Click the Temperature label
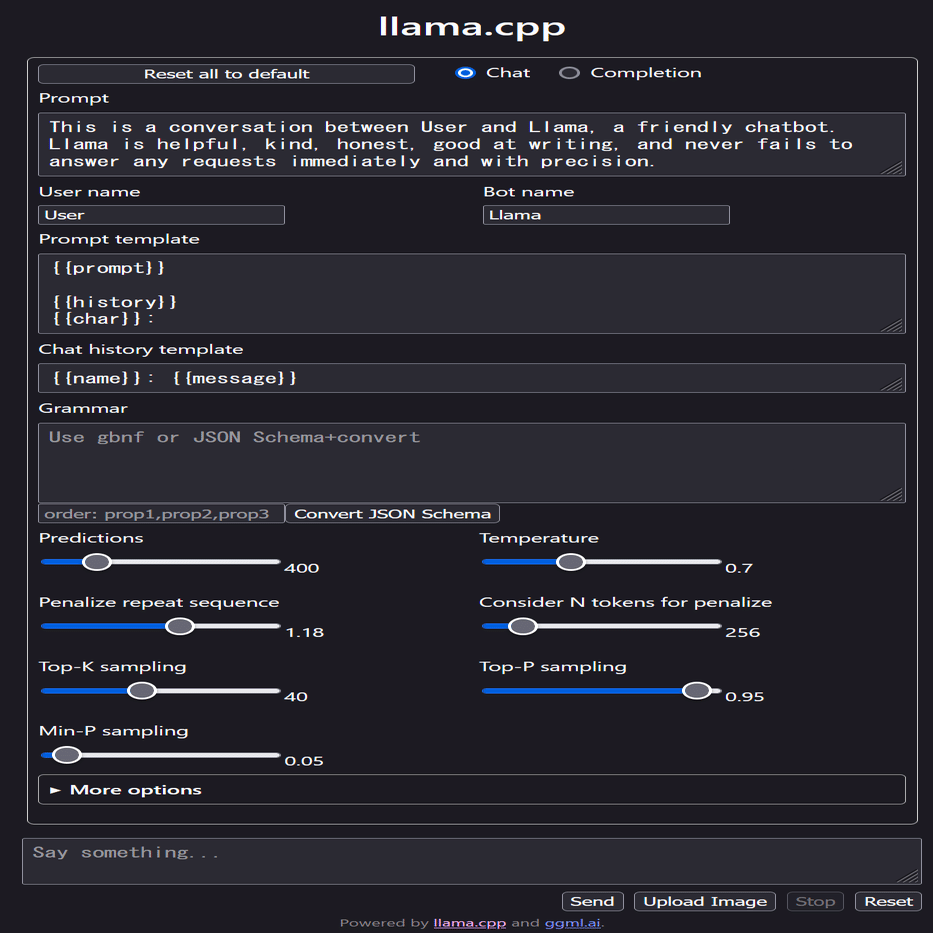933x933 pixels. pyautogui.click(x=539, y=538)
